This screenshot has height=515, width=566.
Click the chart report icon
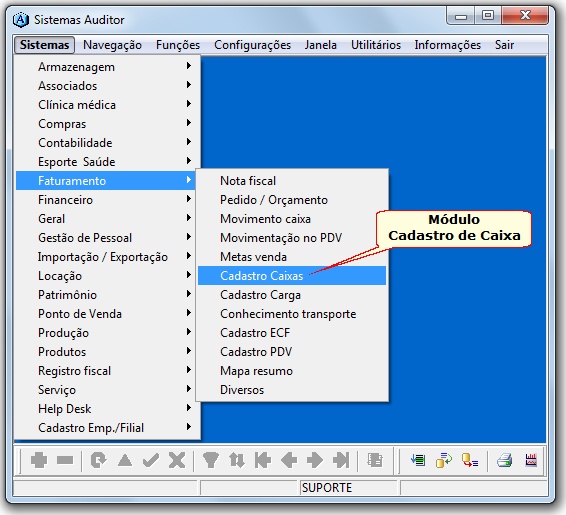pos(531,460)
